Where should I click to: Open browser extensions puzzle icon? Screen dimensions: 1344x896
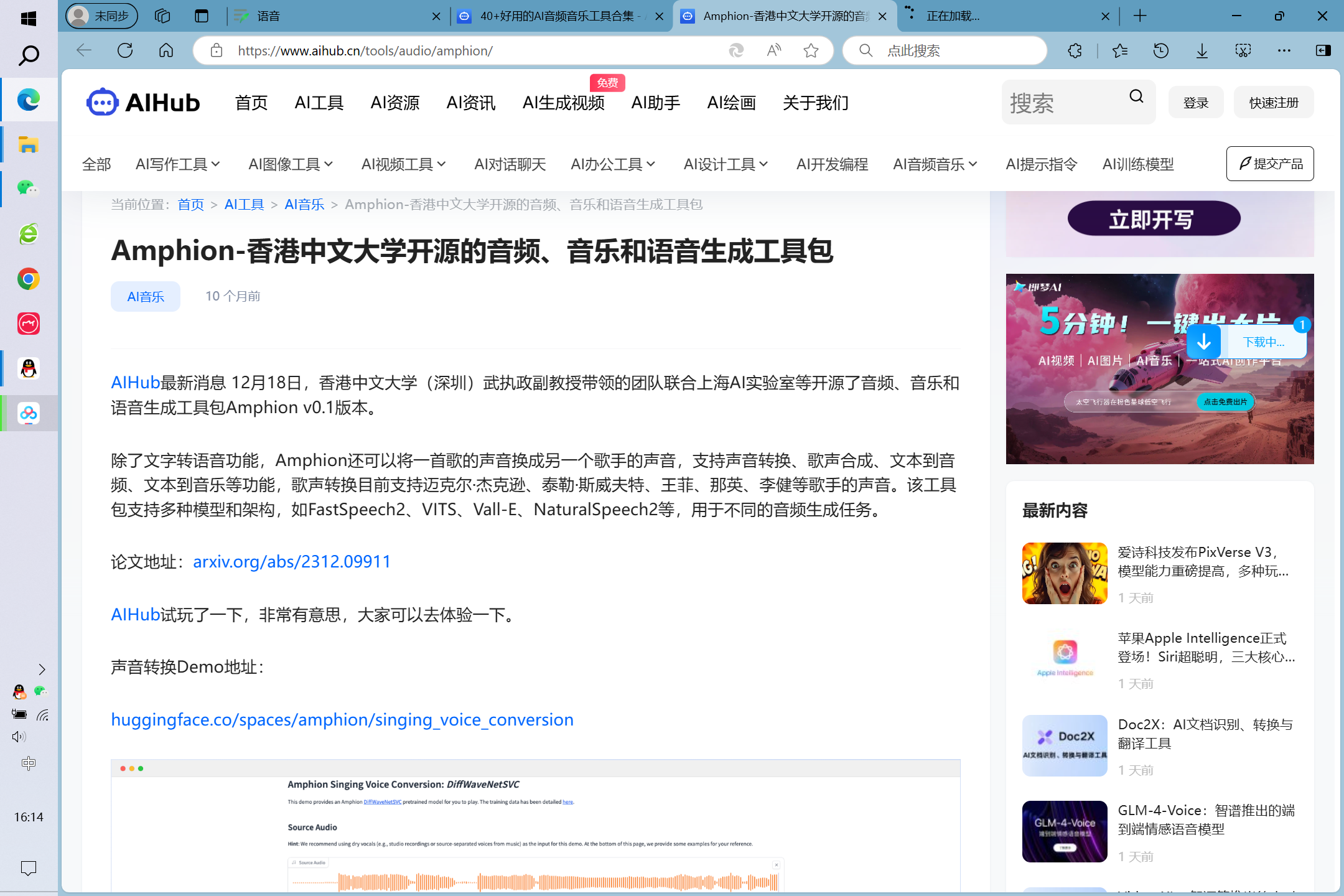click(1075, 50)
